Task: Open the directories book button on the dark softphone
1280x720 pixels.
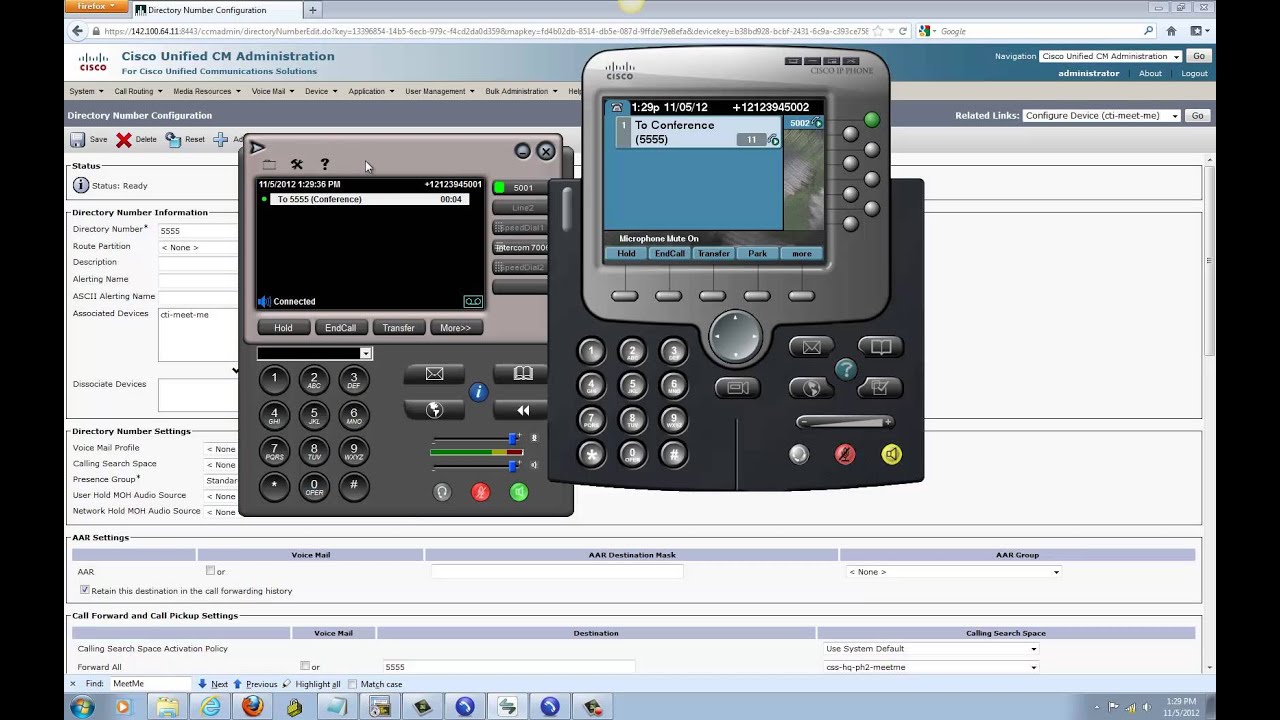Action: 522,374
